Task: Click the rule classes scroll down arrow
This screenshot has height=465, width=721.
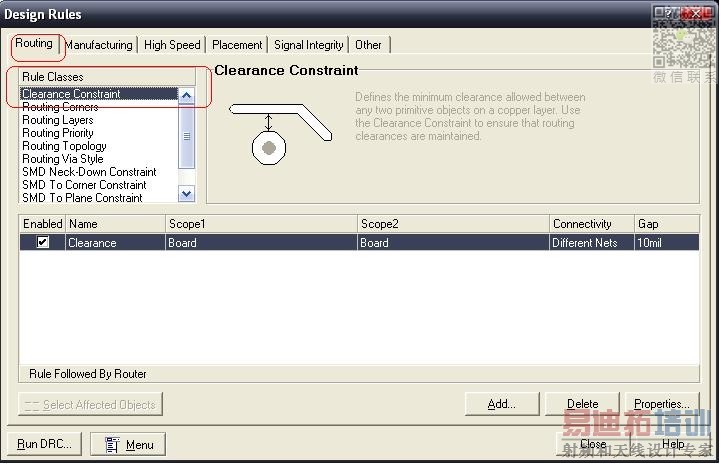Action: tap(186, 194)
